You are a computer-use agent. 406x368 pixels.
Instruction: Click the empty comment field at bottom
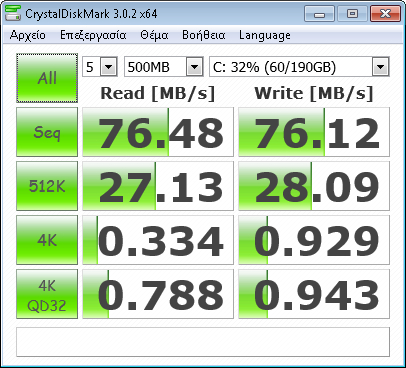tap(203, 342)
